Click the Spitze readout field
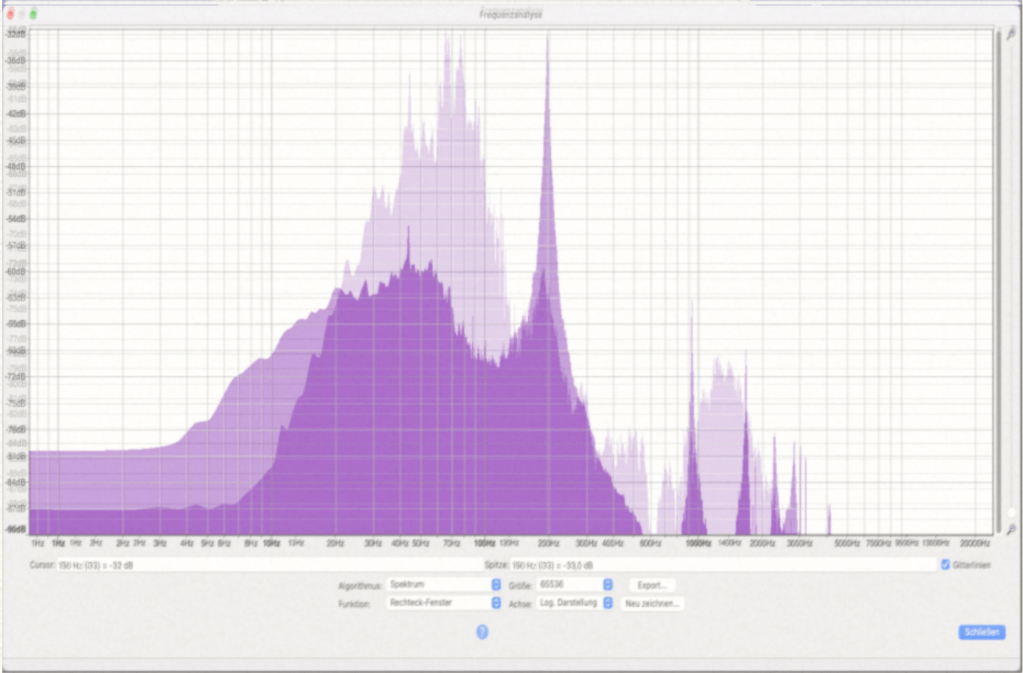1023x673 pixels. (x=720, y=565)
